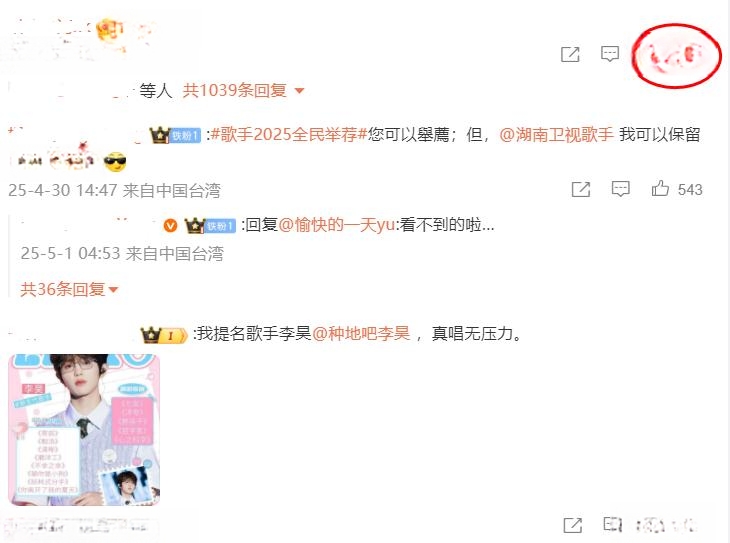Open the attached 李昊 poster image thumbnail
Image resolution: width=730 pixels, height=543 pixels.
pyautogui.click(x=84, y=430)
